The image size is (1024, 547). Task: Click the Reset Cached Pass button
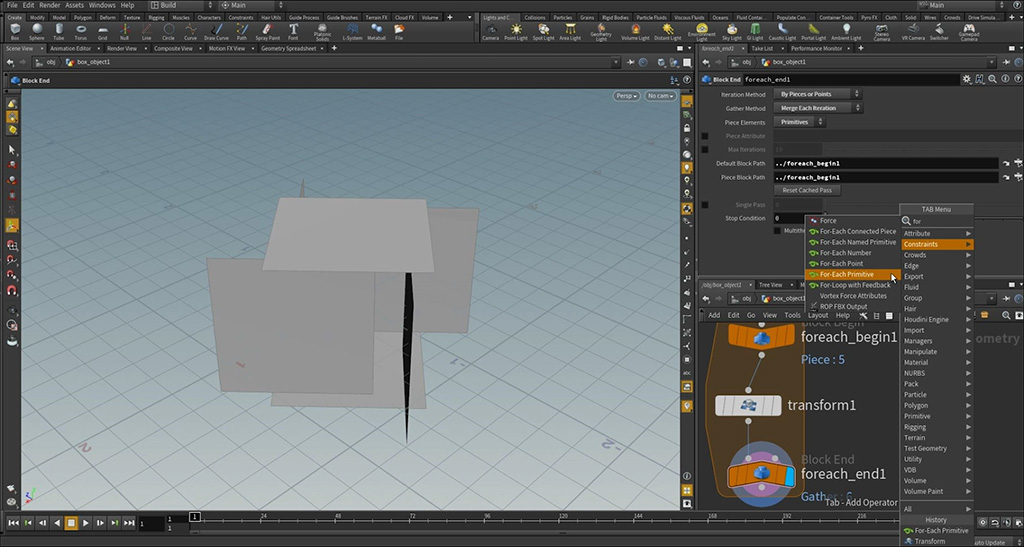click(x=807, y=190)
